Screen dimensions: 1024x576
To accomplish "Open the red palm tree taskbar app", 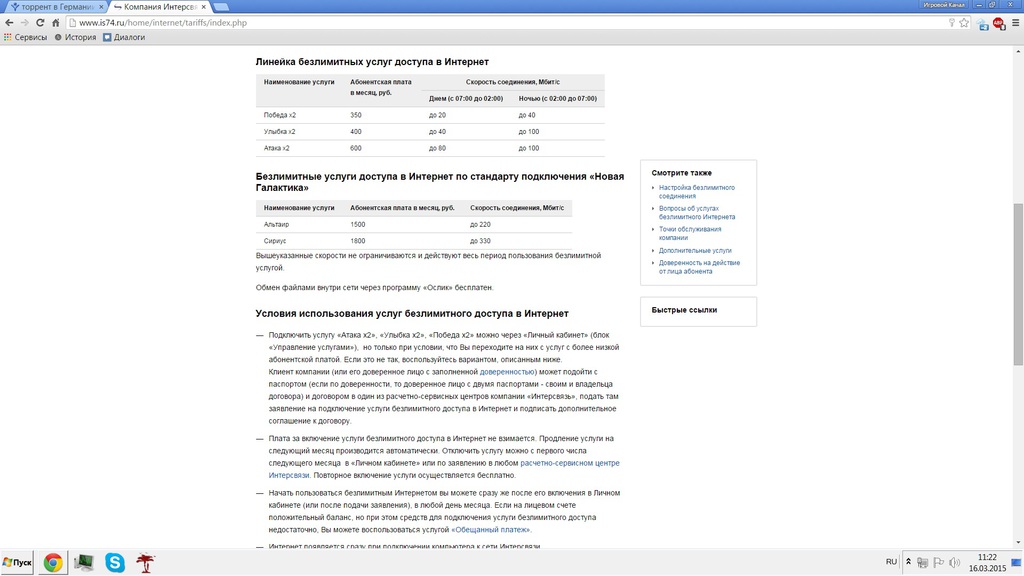I will point(145,562).
